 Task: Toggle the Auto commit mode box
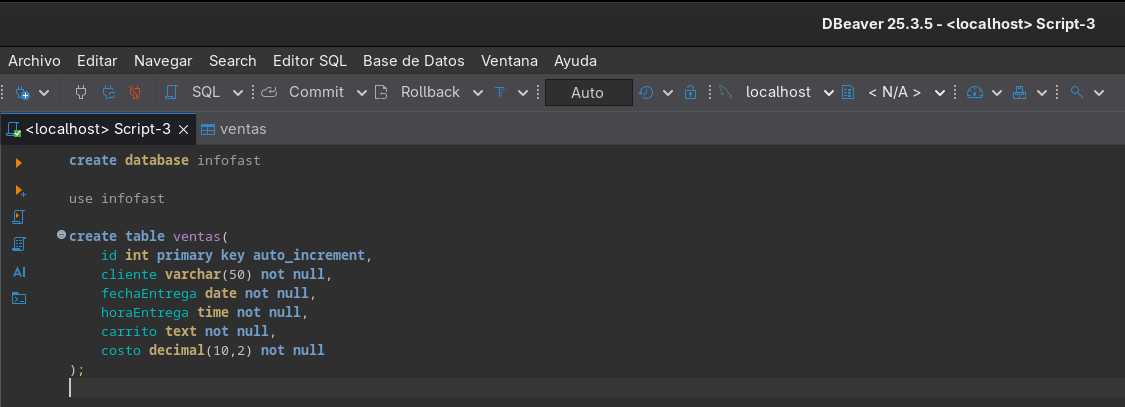[x=588, y=92]
